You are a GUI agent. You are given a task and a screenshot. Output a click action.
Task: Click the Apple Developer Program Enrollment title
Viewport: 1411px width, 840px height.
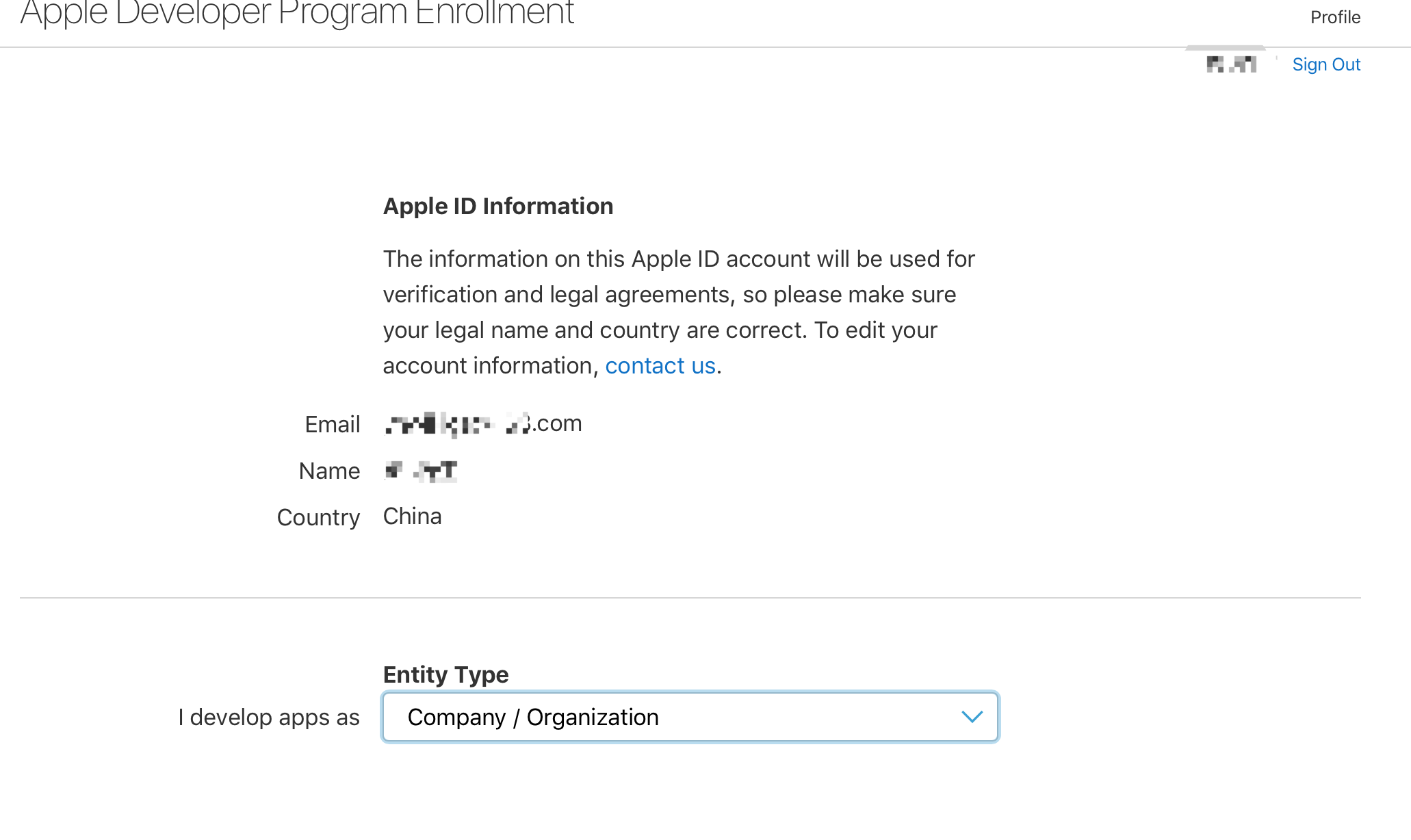pyautogui.click(x=297, y=14)
